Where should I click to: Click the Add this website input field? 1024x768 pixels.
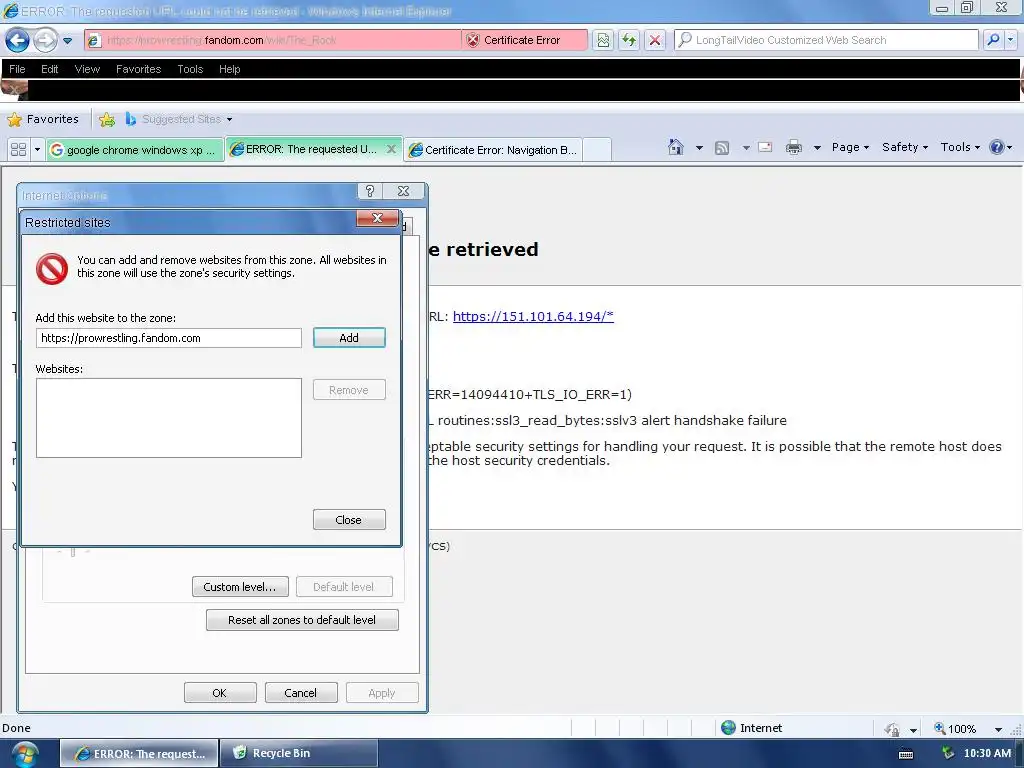(168, 338)
